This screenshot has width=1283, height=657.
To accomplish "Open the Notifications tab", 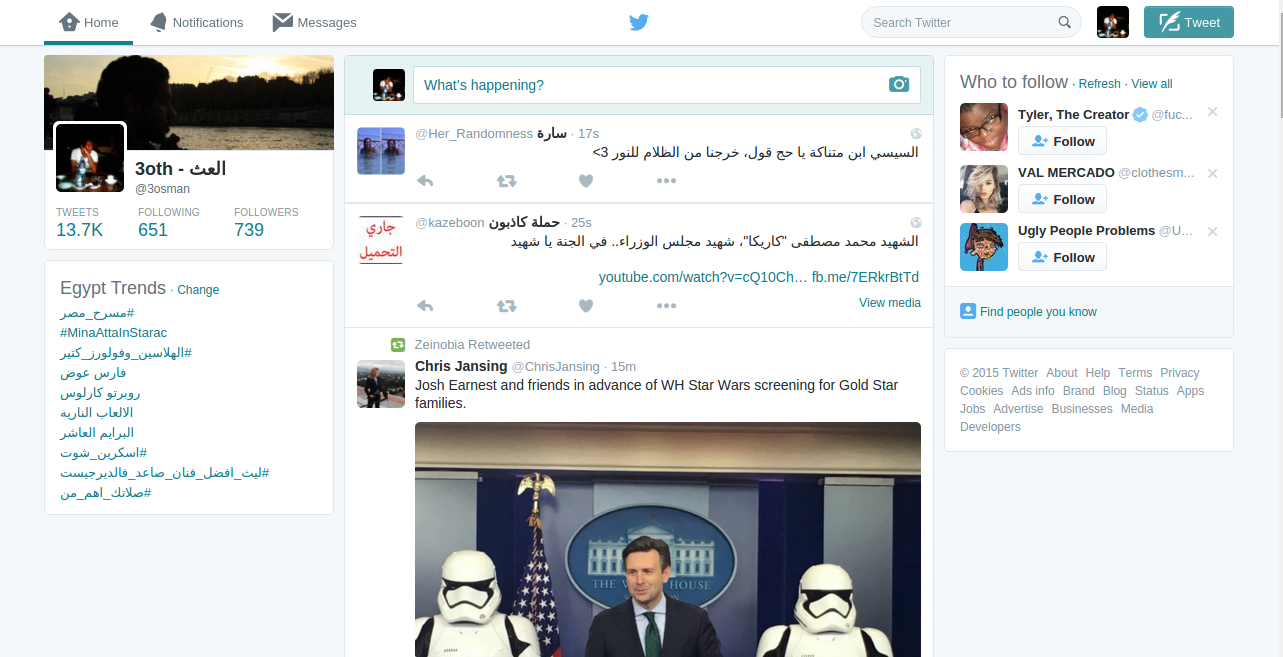I will point(196,22).
